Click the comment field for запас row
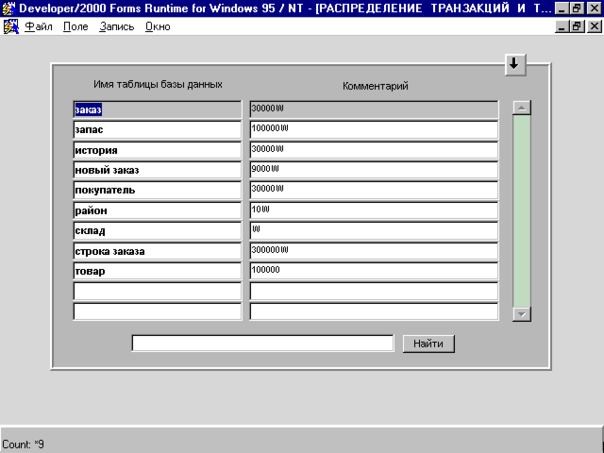 [374, 130]
